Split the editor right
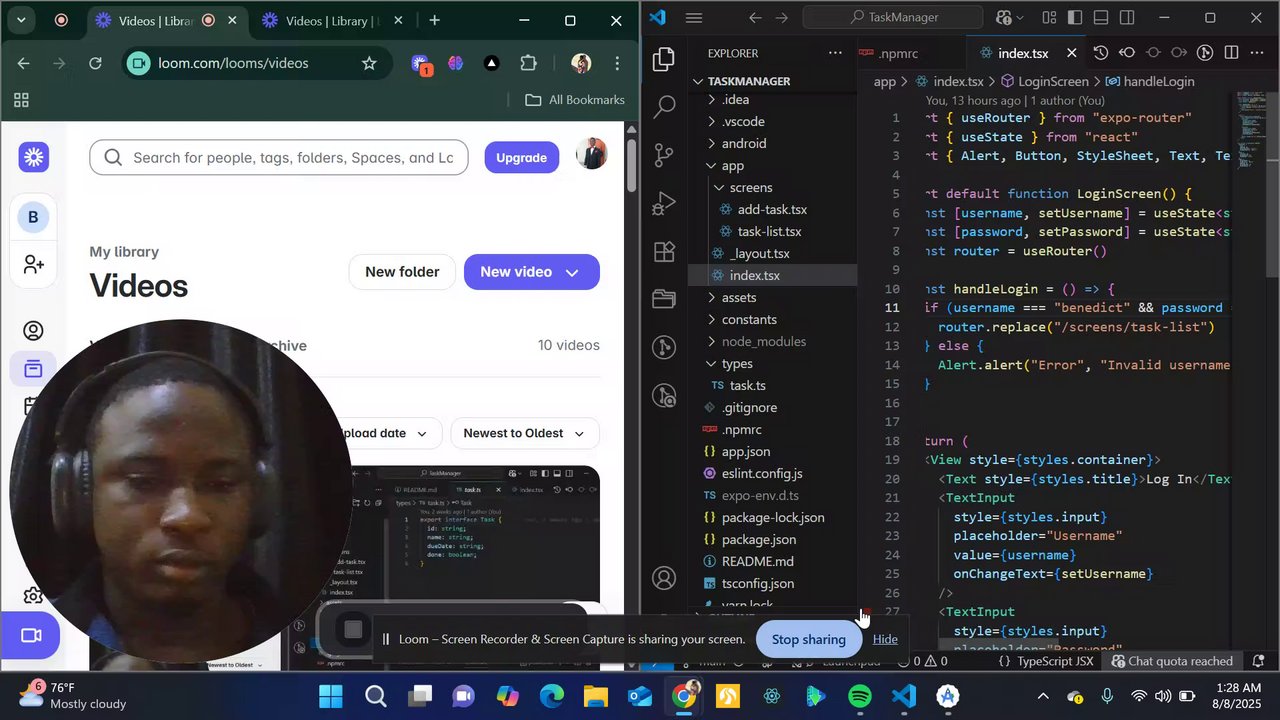Viewport: 1280px width, 720px height. tap(1231, 53)
